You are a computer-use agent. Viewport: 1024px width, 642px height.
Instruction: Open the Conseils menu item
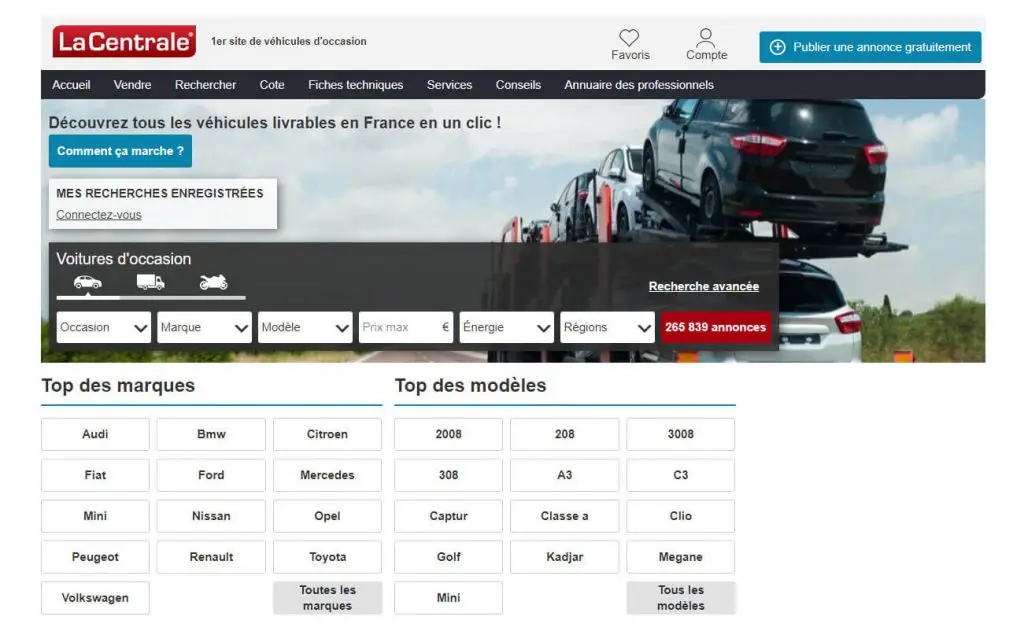pos(518,85)
